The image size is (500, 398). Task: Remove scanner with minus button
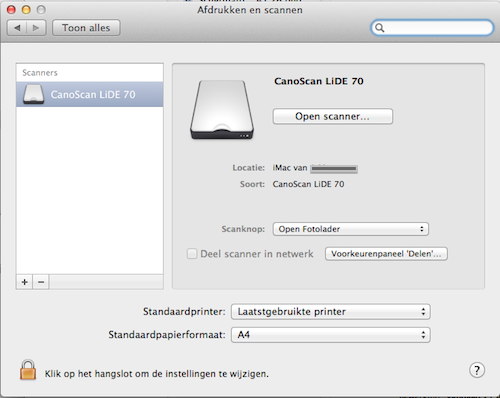(x=41, y=282)
